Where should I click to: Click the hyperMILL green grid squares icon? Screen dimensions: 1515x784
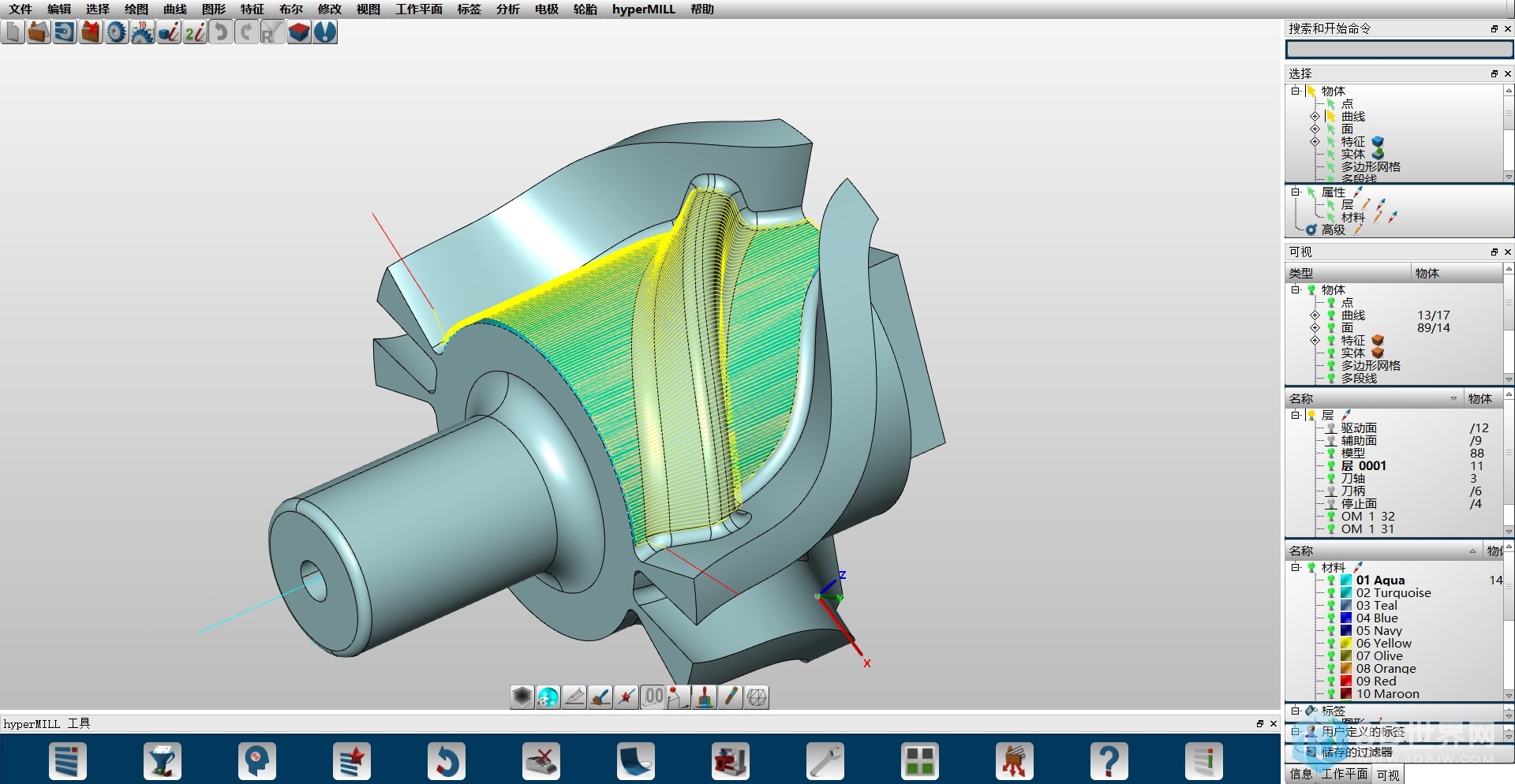point(920,762)
